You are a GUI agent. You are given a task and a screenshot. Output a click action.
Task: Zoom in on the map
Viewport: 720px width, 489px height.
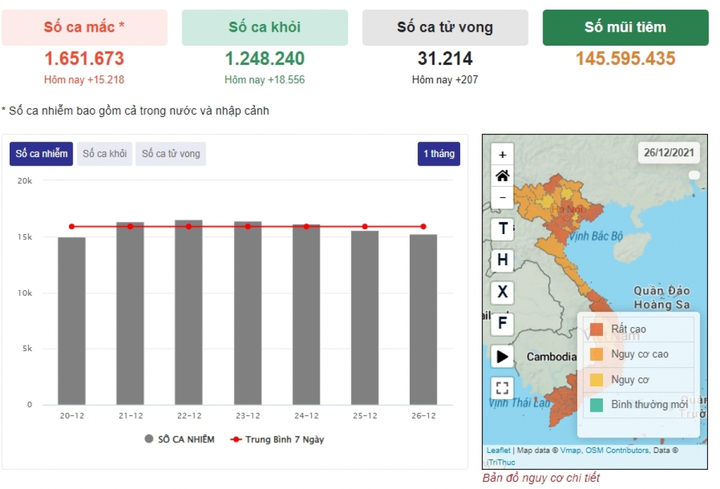tap(502, 155)
